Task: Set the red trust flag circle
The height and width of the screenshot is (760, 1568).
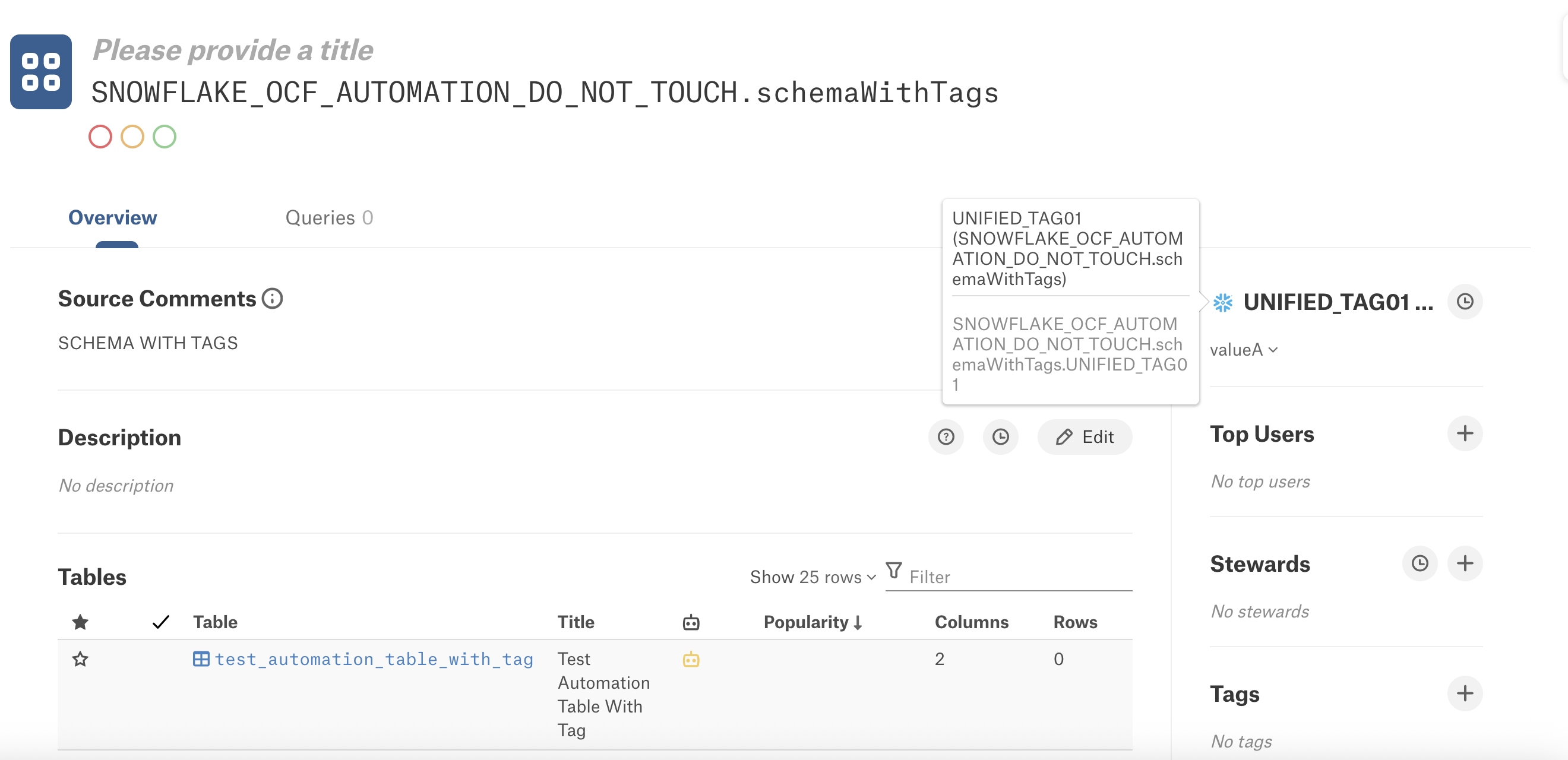Action: click(100, 137)
